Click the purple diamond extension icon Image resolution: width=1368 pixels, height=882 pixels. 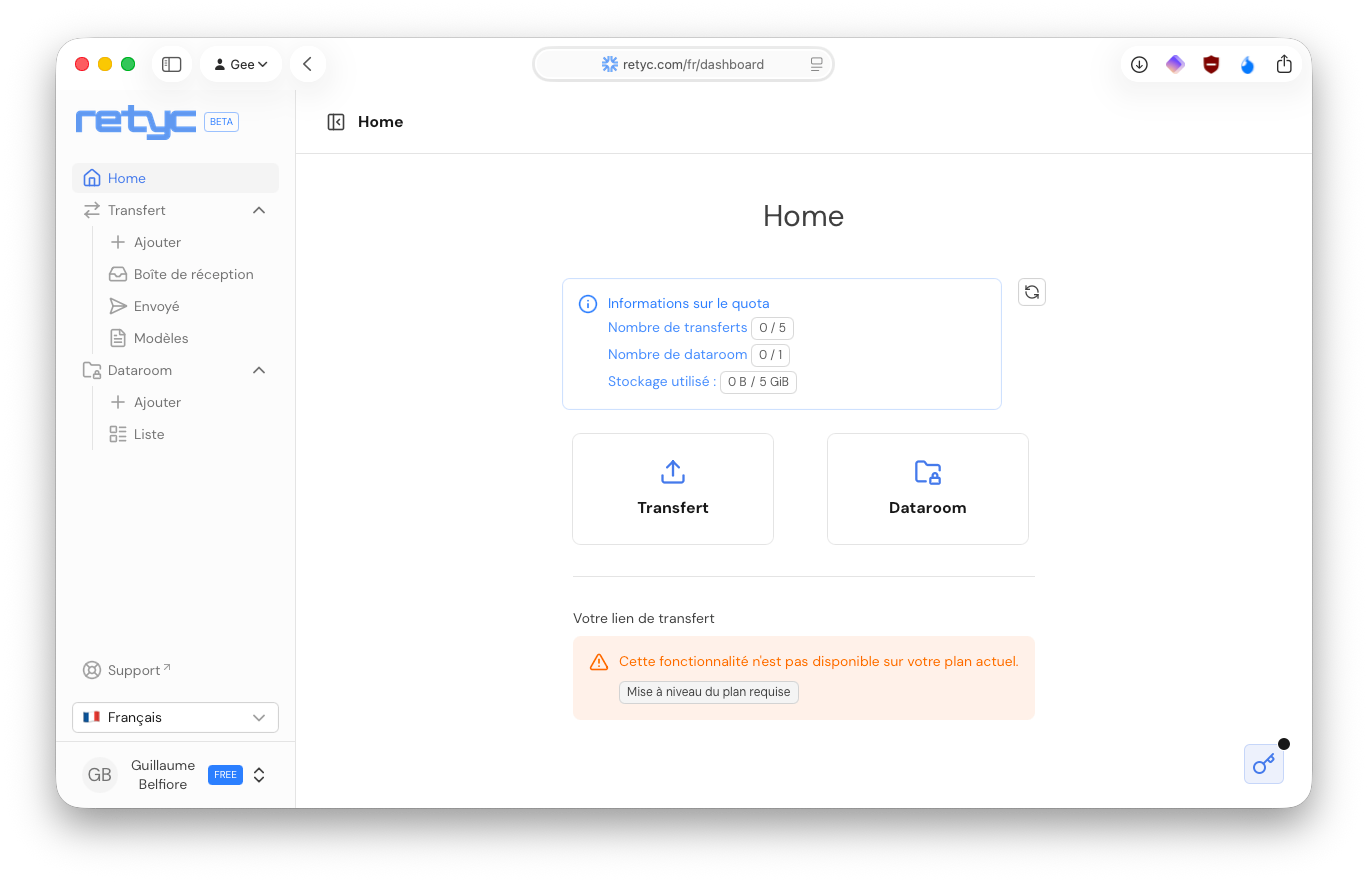click(x=1175, y=64)
